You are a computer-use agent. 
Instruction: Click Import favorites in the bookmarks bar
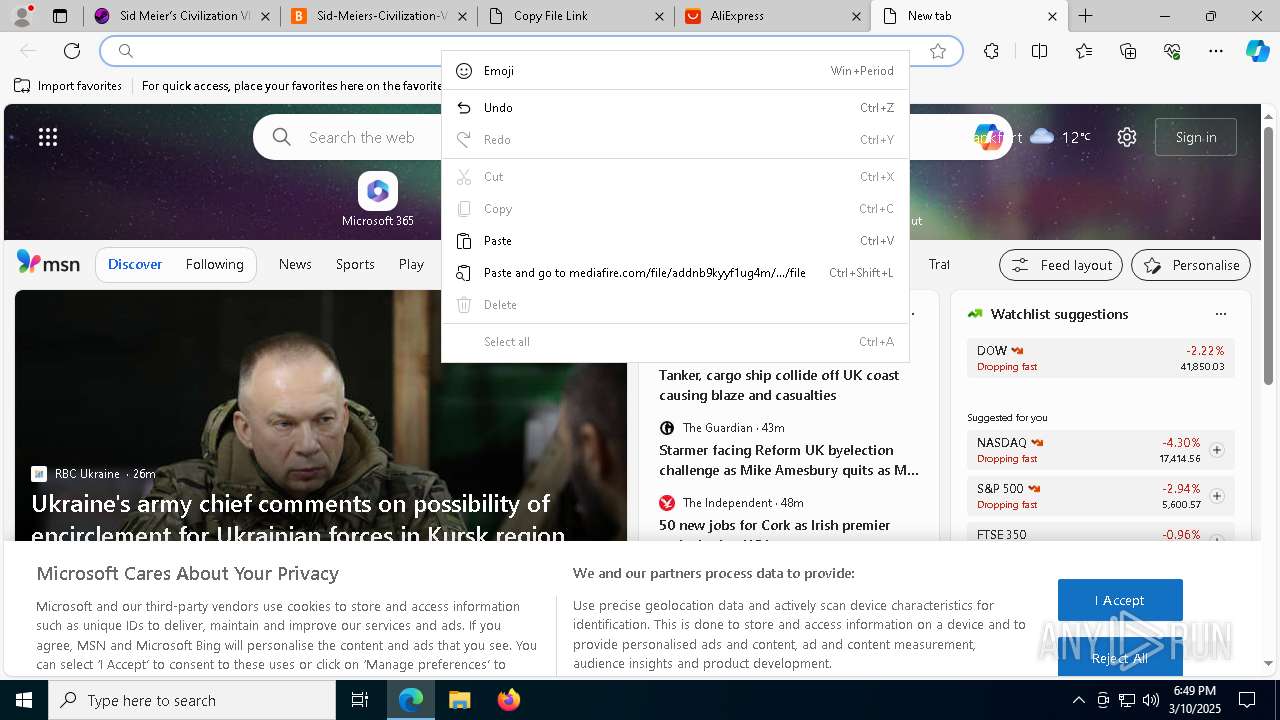[68, 86]
